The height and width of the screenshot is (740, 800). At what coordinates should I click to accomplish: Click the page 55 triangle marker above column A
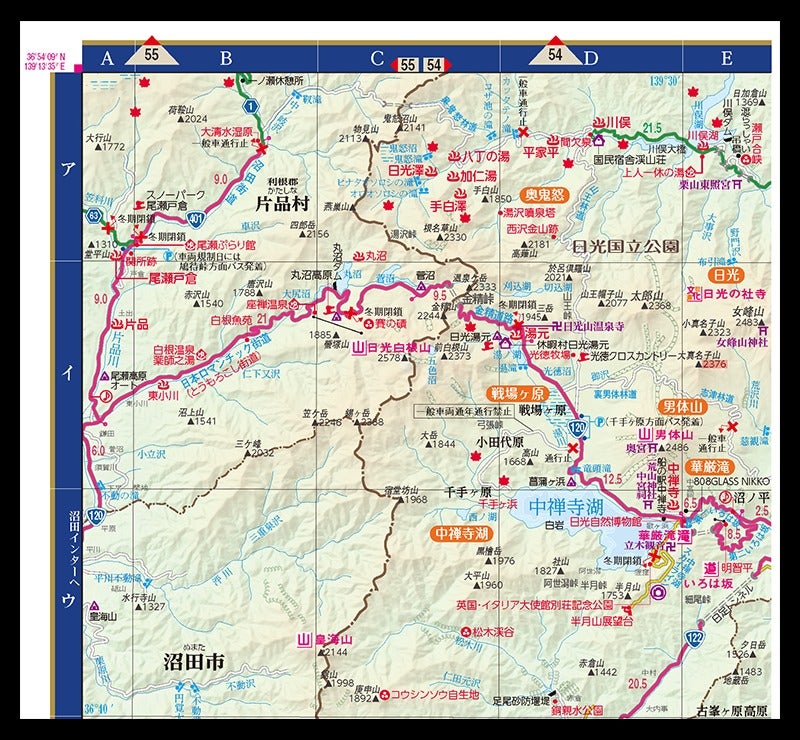[x=152, y=52]
